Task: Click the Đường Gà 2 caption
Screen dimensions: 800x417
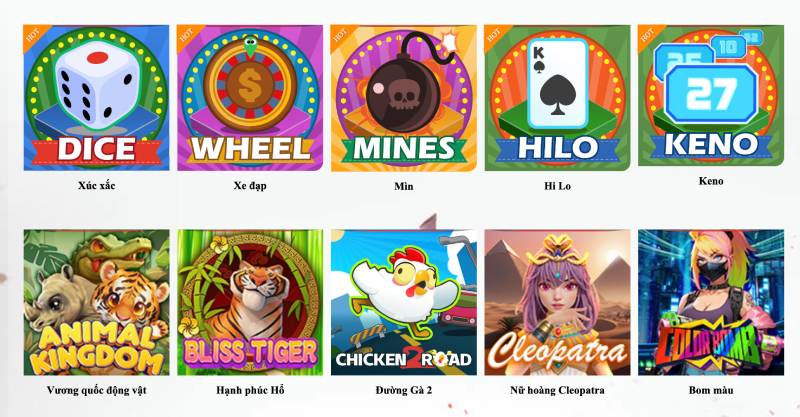Action: coord(404,390)
